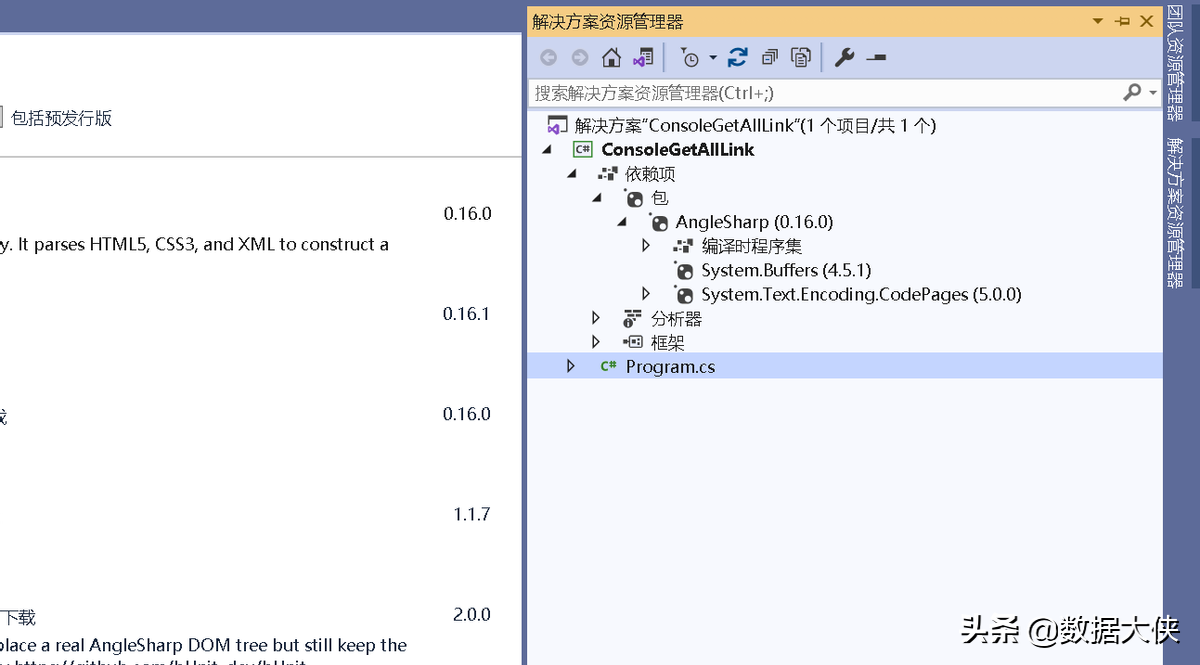Click version 0.16.1 in the NuGet list

467,314
